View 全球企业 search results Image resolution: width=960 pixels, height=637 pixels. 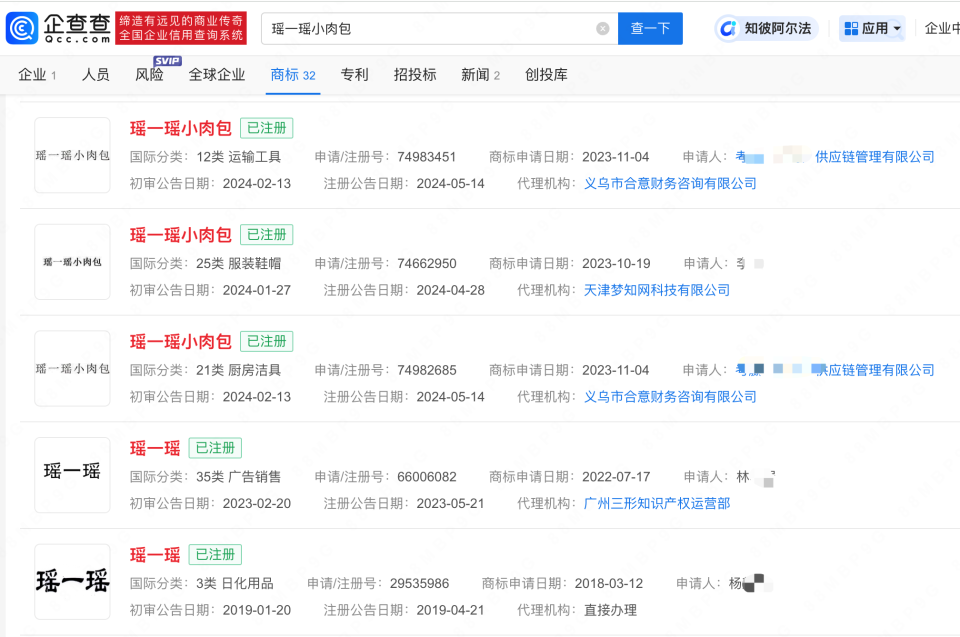click(216, 75)
